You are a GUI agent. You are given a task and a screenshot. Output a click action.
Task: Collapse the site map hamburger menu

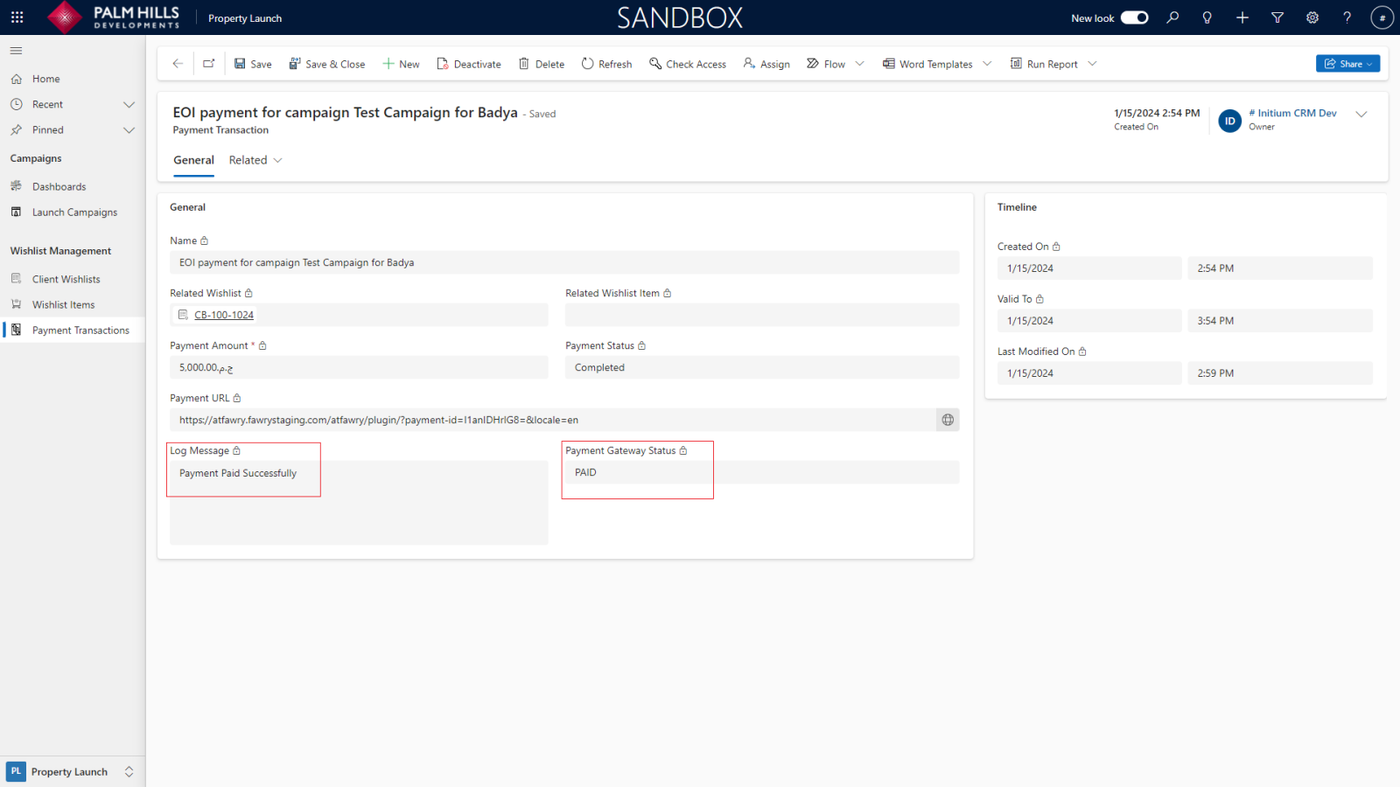tap(16, 51)
